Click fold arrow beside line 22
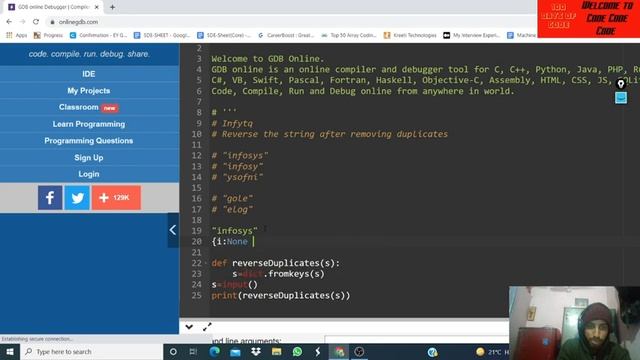 pos(205,263)
